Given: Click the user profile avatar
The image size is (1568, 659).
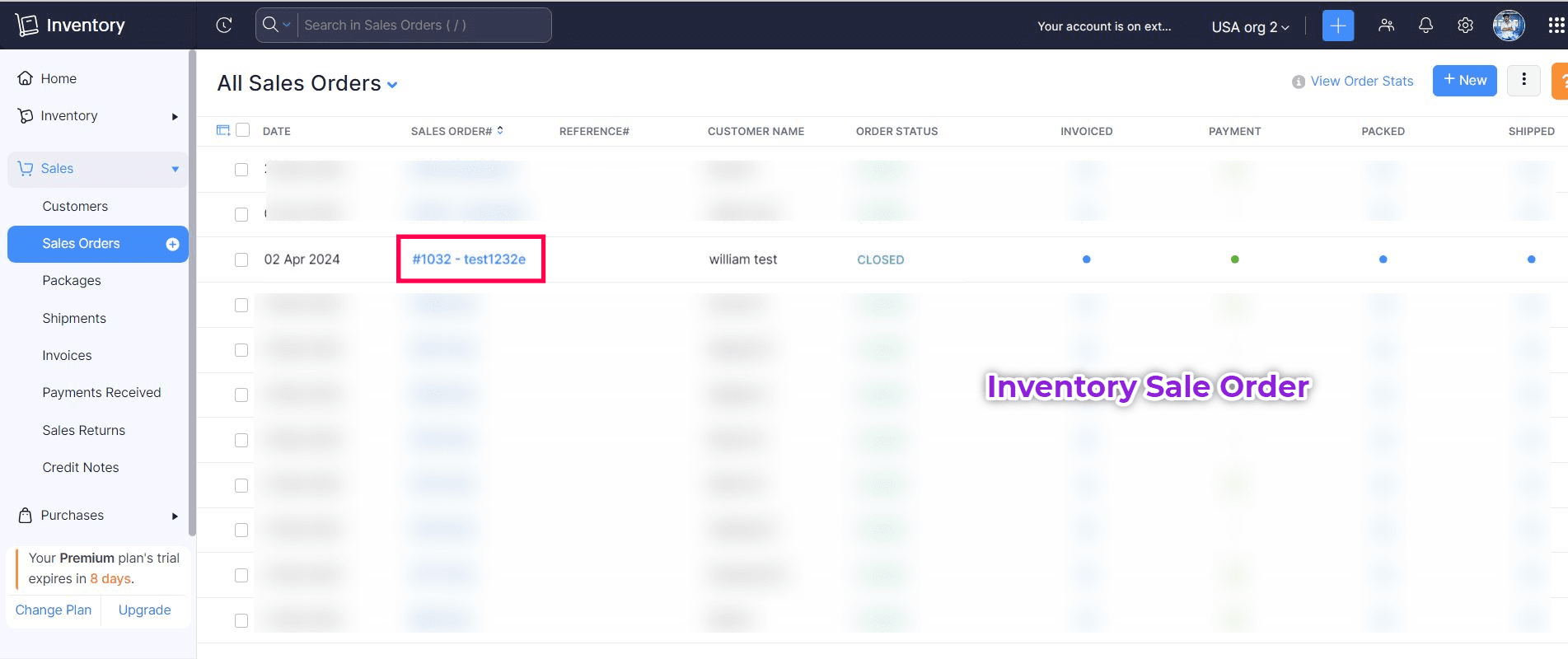Looking at the screenshot, I should tap(1508, 26).
